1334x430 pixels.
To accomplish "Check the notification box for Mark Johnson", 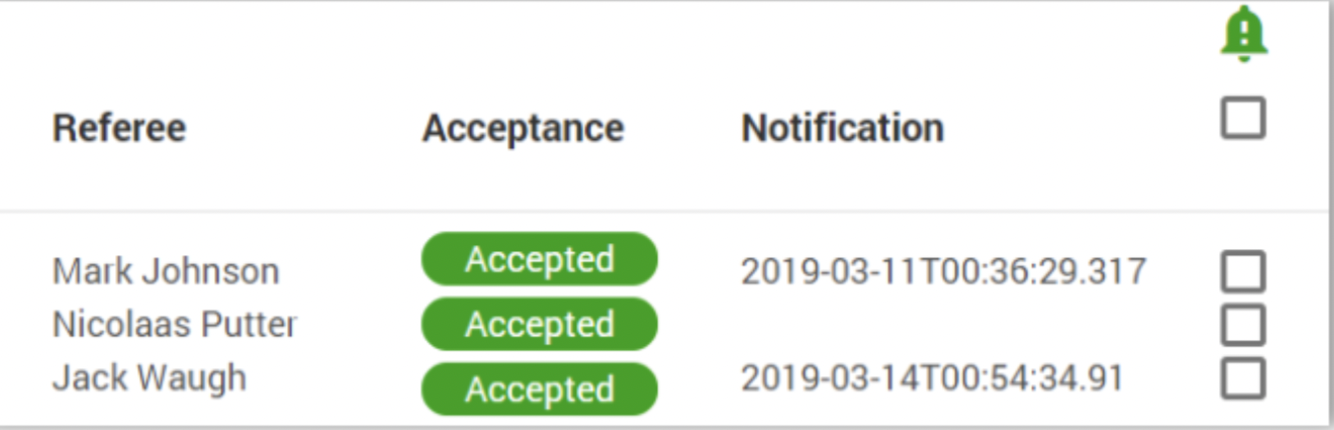I will point(1243,272).
